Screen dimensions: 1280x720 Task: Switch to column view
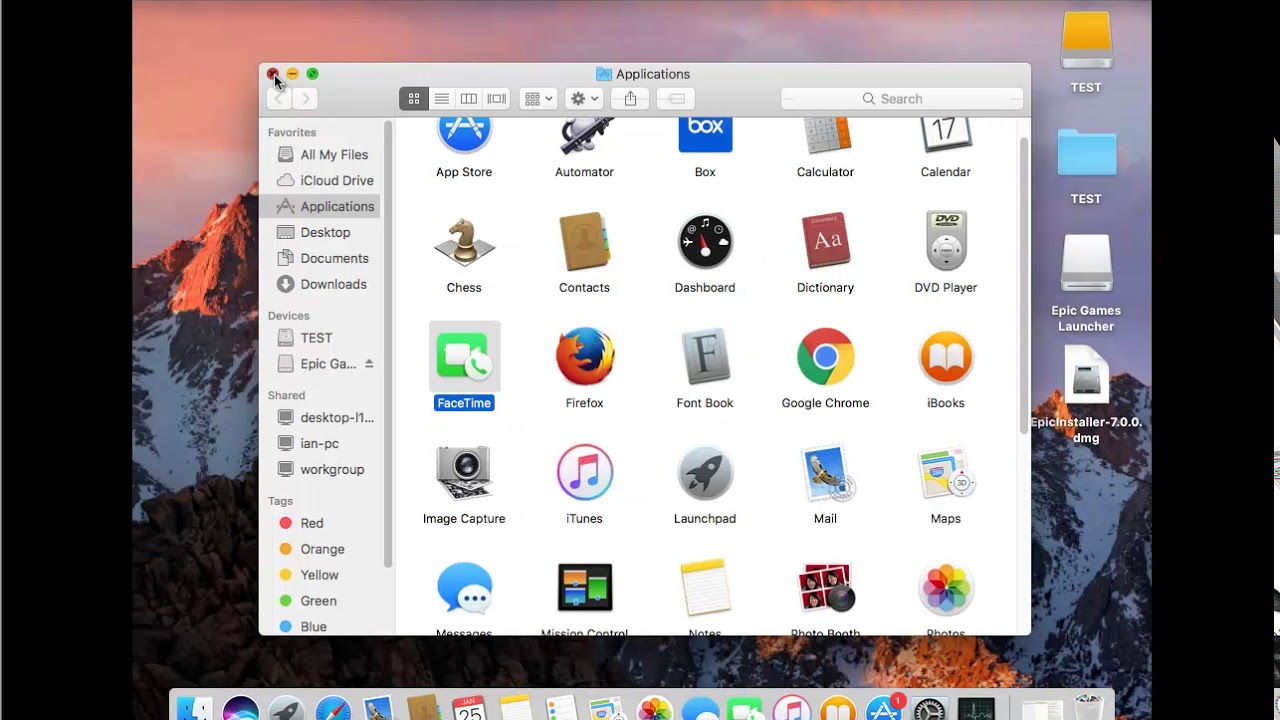[x=468, y=98]
